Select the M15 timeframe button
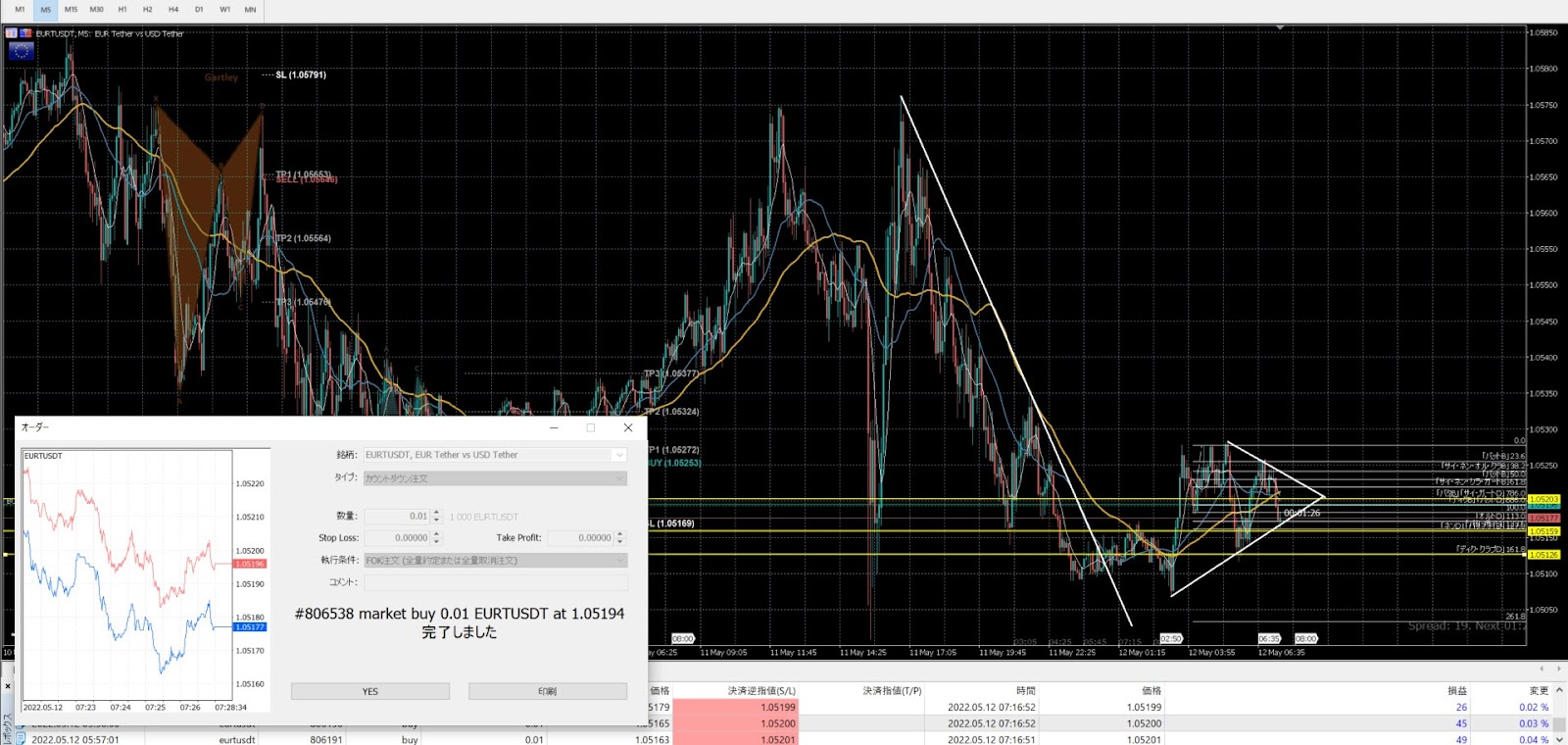 [x=71, y=10]
